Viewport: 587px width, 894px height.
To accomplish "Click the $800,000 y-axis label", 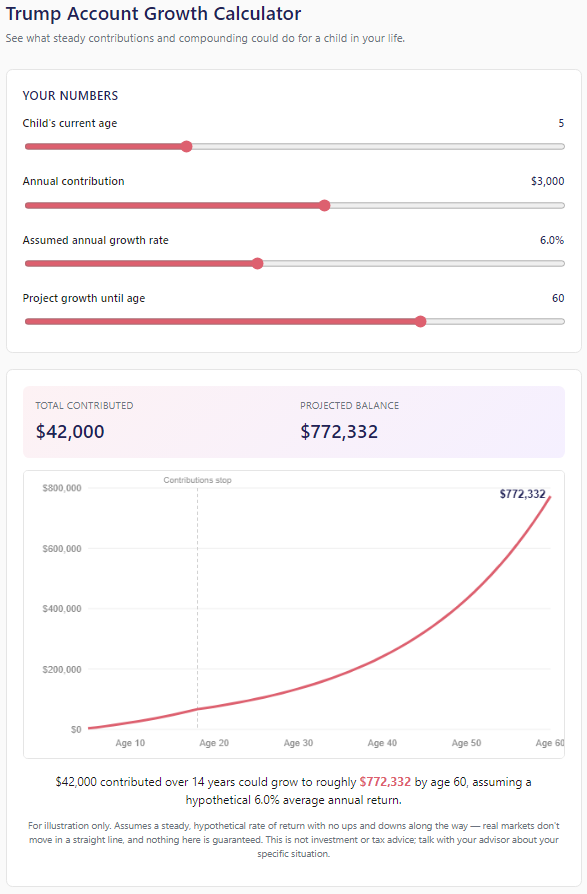I will pyautogui.click(x=62, y=488).
